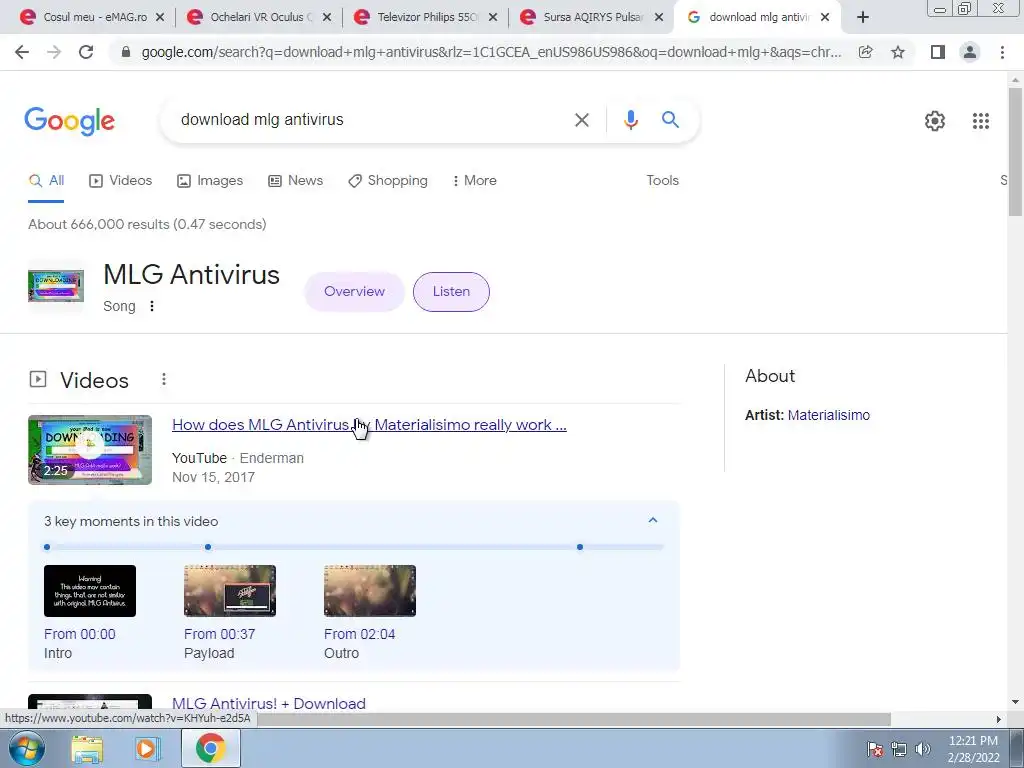Open Google quick settings gear

pos(935,121)
